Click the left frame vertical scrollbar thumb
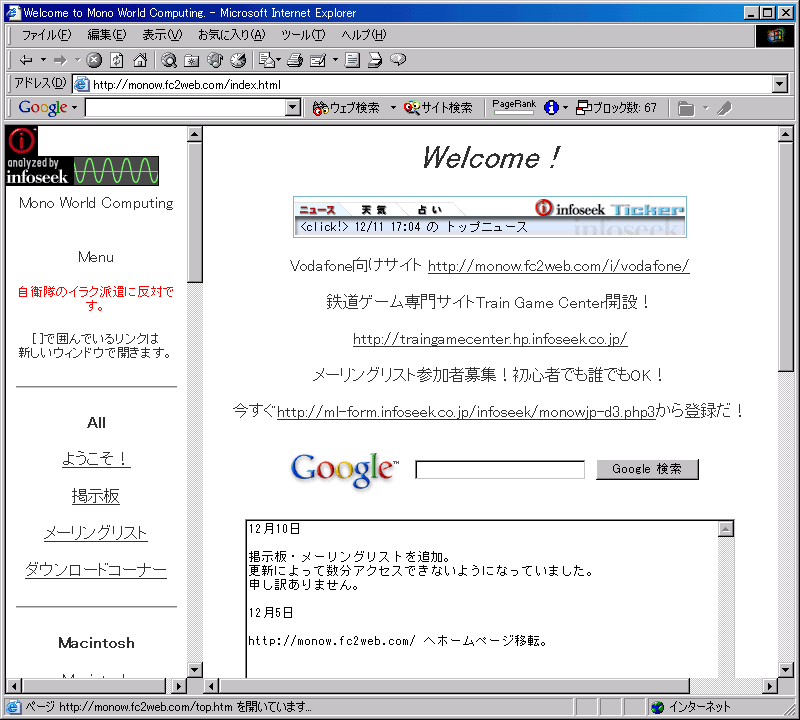This screenshot has width=800, height=720. [194, 212]
